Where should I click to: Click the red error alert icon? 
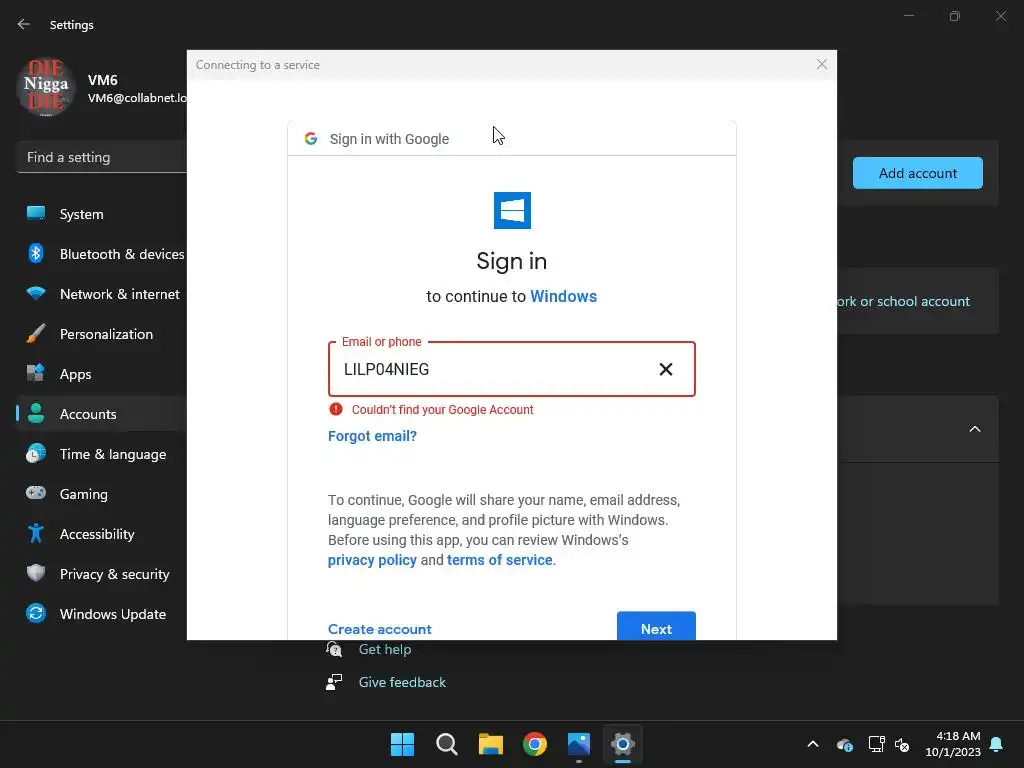click(336, 409)
